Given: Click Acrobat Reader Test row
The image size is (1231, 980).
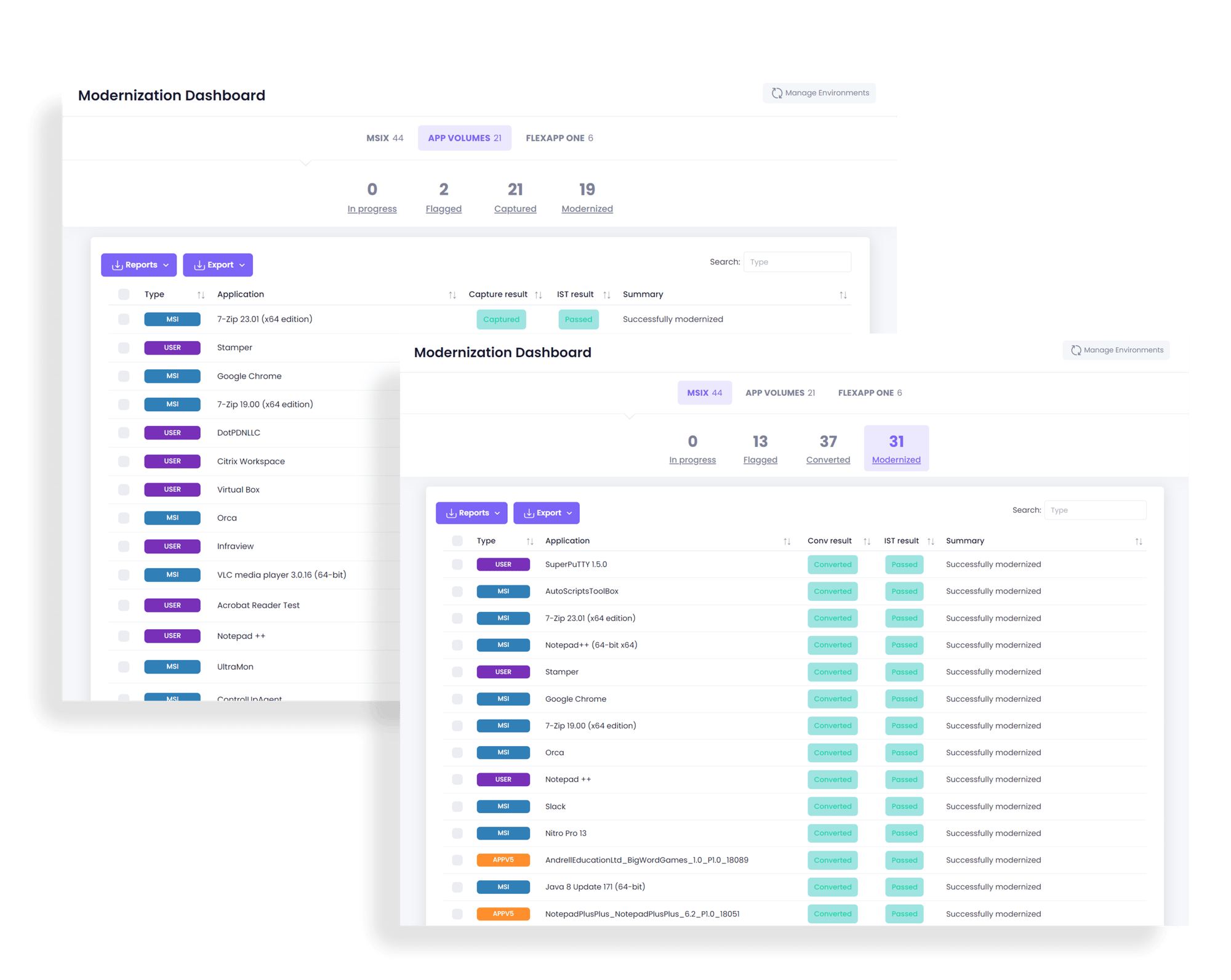Looking at the screenshot, I should pos(258,605).
